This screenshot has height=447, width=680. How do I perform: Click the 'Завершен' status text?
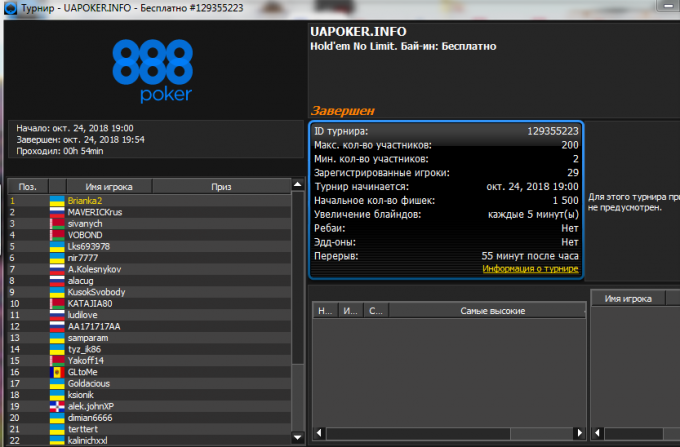pos(342,111)
